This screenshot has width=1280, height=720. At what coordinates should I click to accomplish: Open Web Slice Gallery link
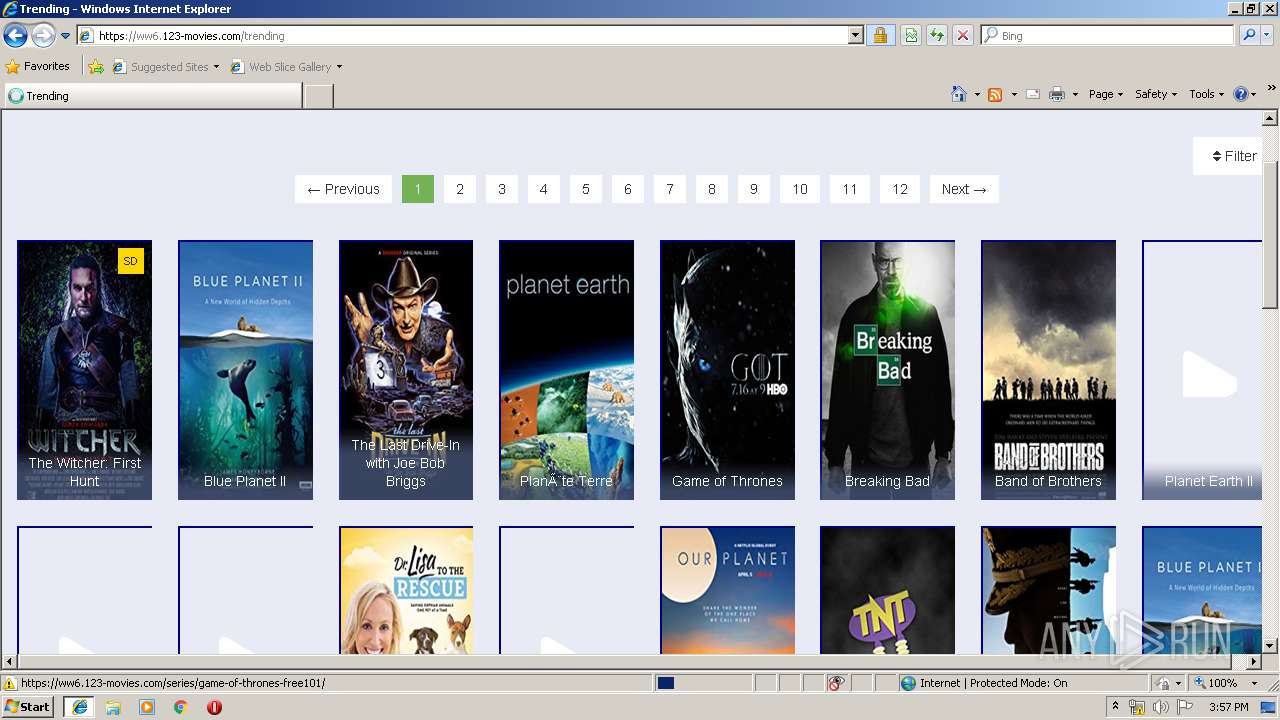[x=286, y=67]
